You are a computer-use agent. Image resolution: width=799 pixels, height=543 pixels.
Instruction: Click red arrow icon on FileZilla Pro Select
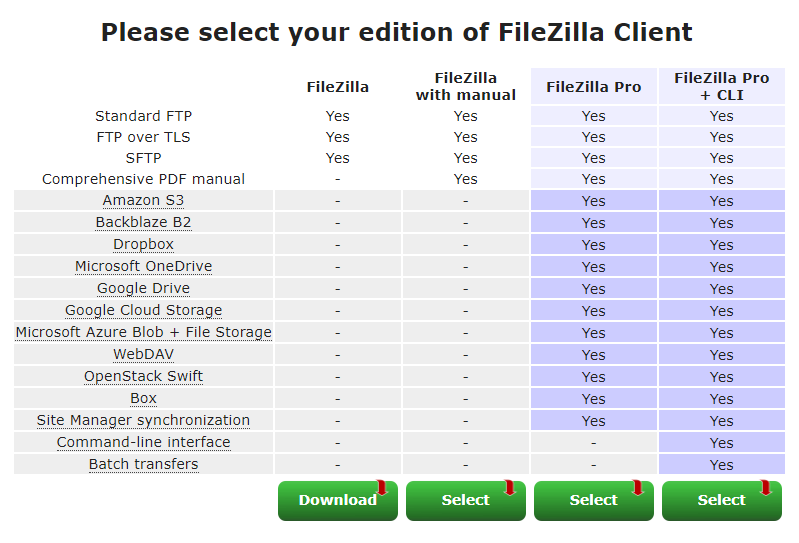point(638,487)
